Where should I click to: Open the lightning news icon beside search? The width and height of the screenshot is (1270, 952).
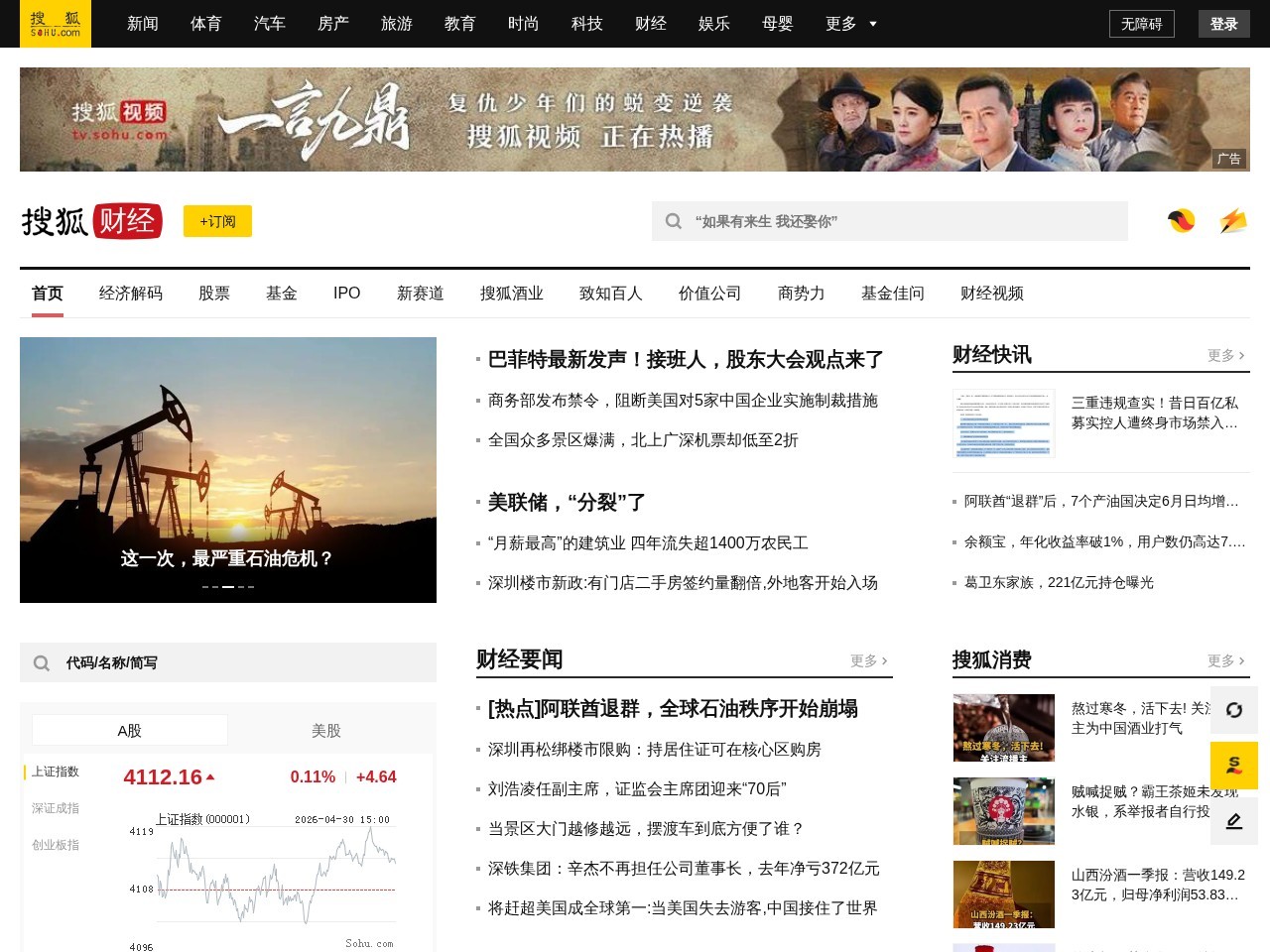(x=1232, y=221)
